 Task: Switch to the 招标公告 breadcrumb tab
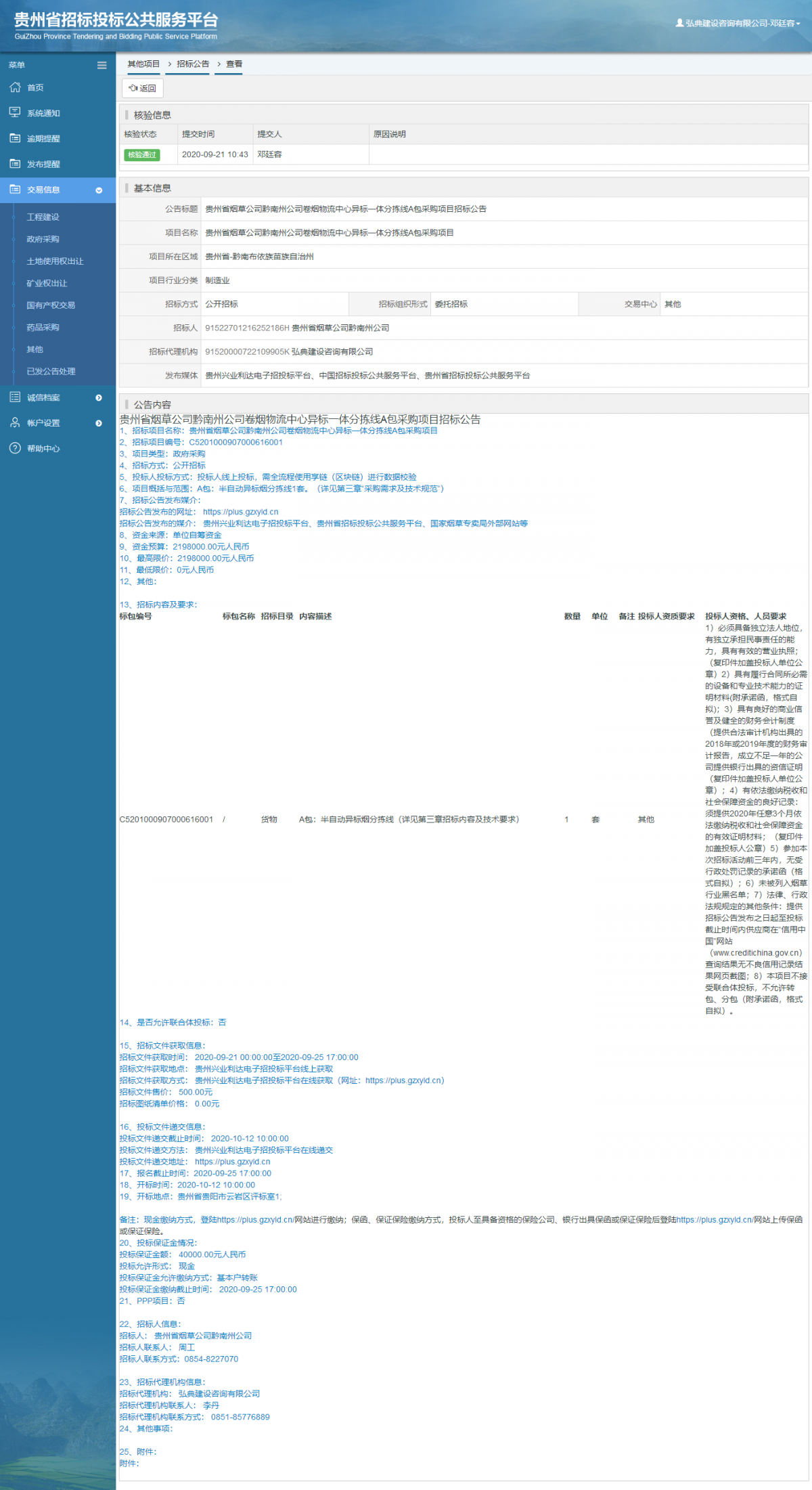pos(193,64)
